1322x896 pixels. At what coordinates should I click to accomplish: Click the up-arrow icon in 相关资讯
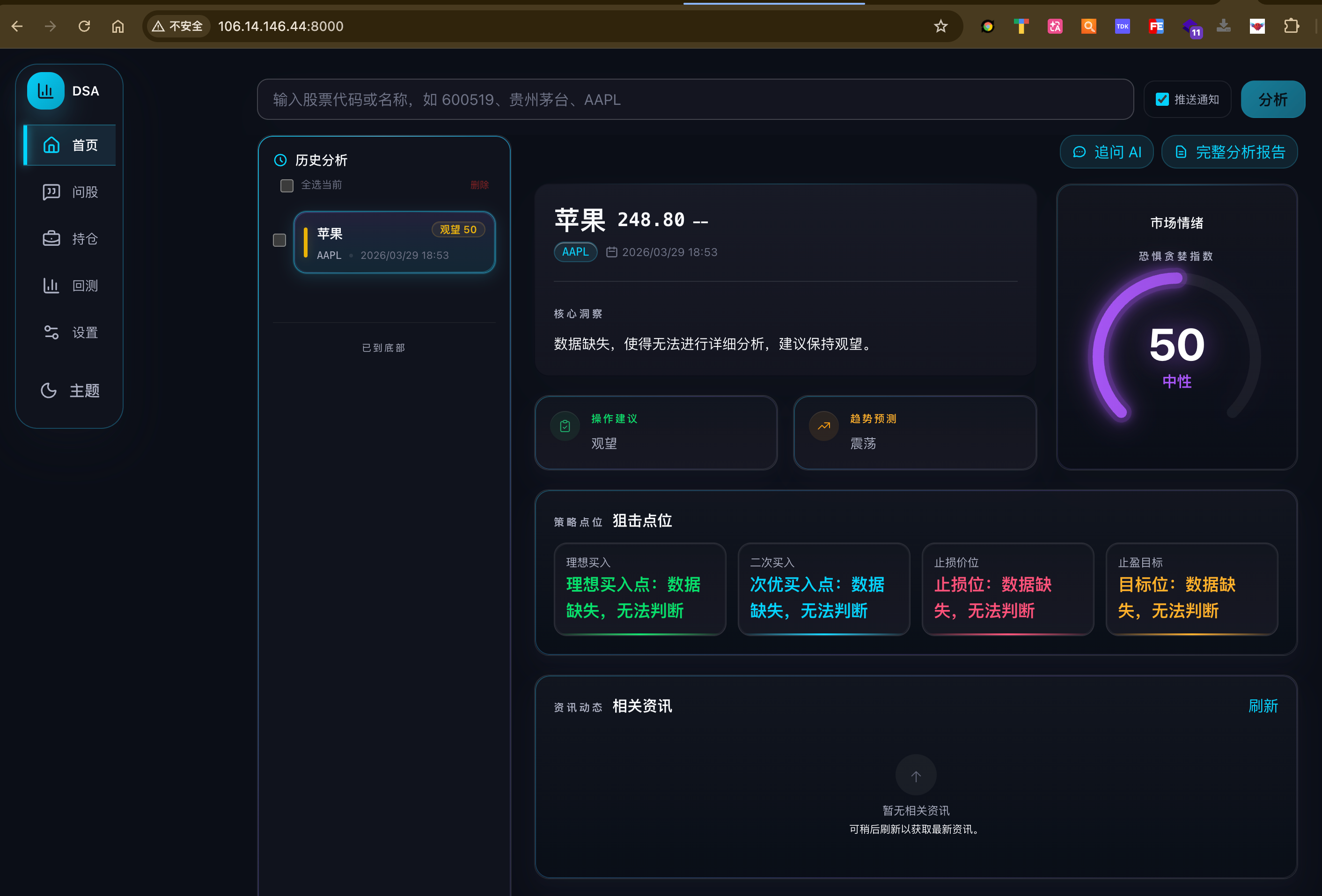coord(915,776)
